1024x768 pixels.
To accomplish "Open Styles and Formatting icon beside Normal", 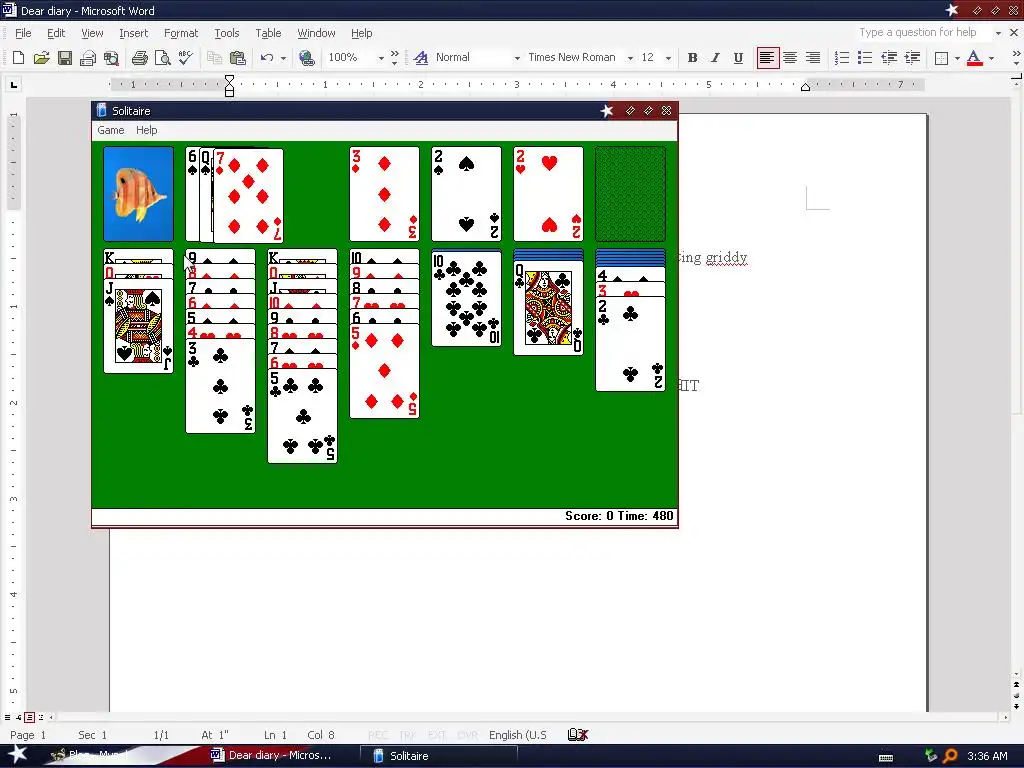I will pos(421,57).
